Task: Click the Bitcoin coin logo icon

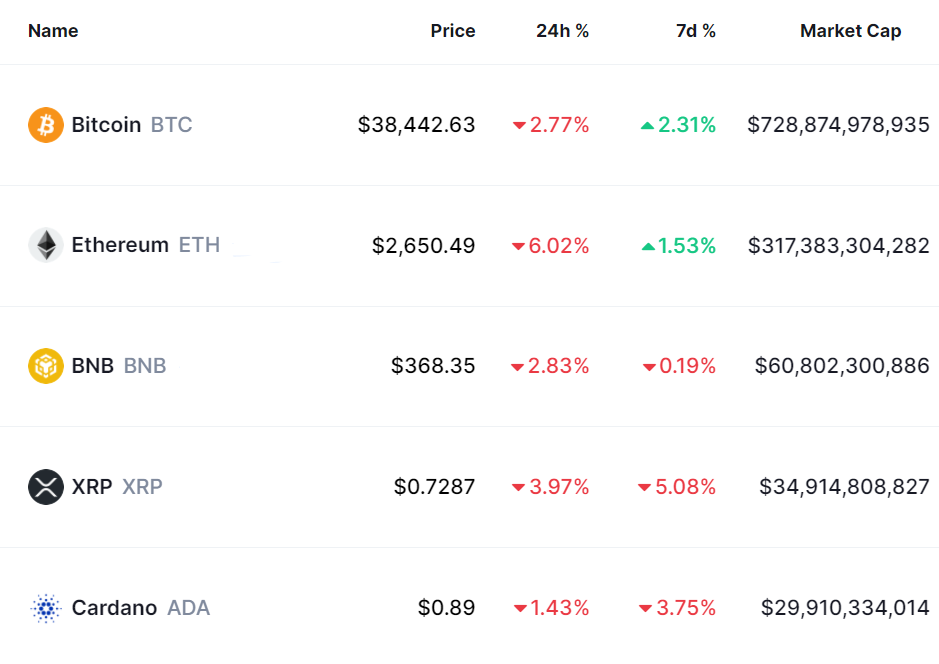Action: click(x=46, y=125)
